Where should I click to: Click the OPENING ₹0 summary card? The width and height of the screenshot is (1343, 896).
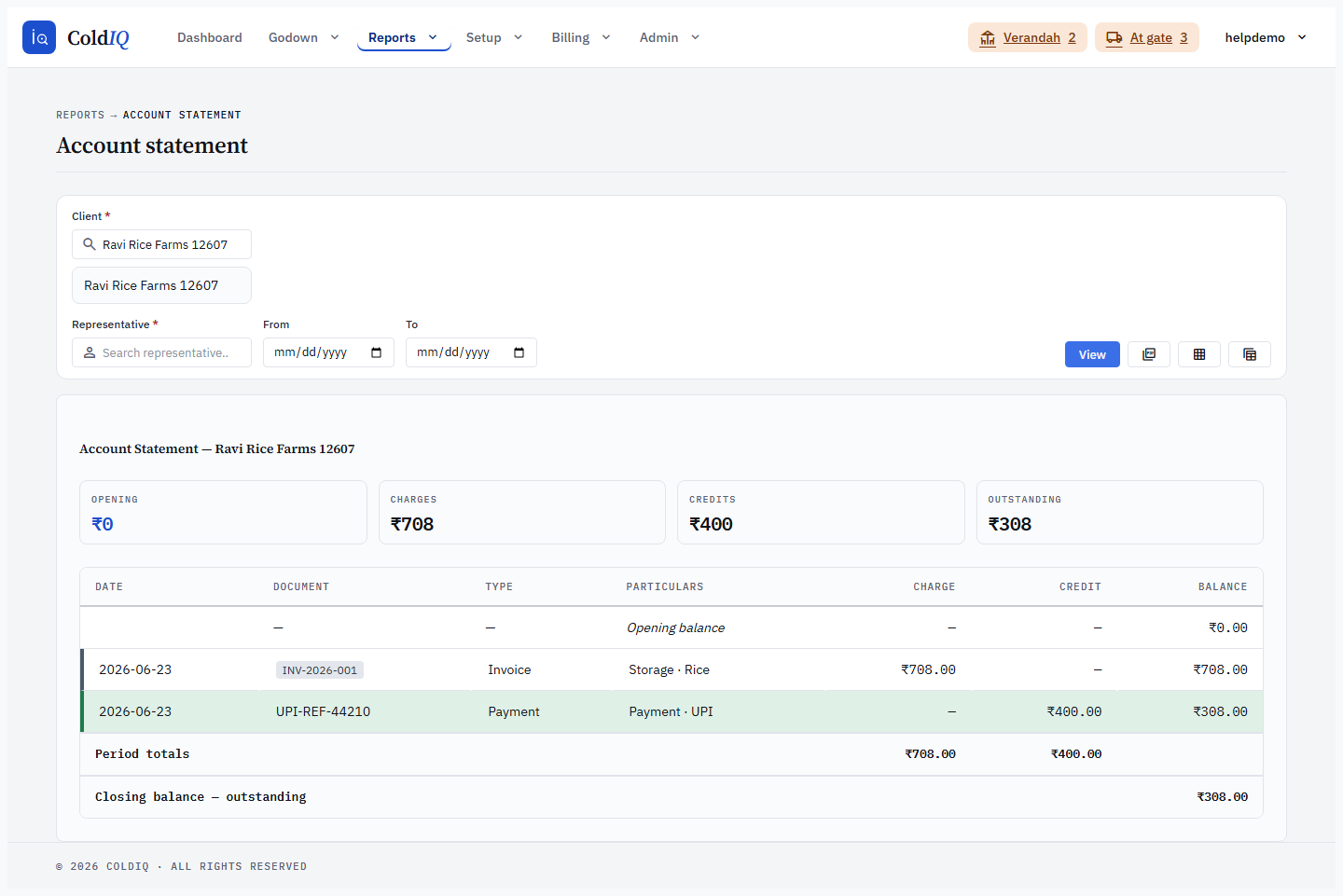(223, 512)
